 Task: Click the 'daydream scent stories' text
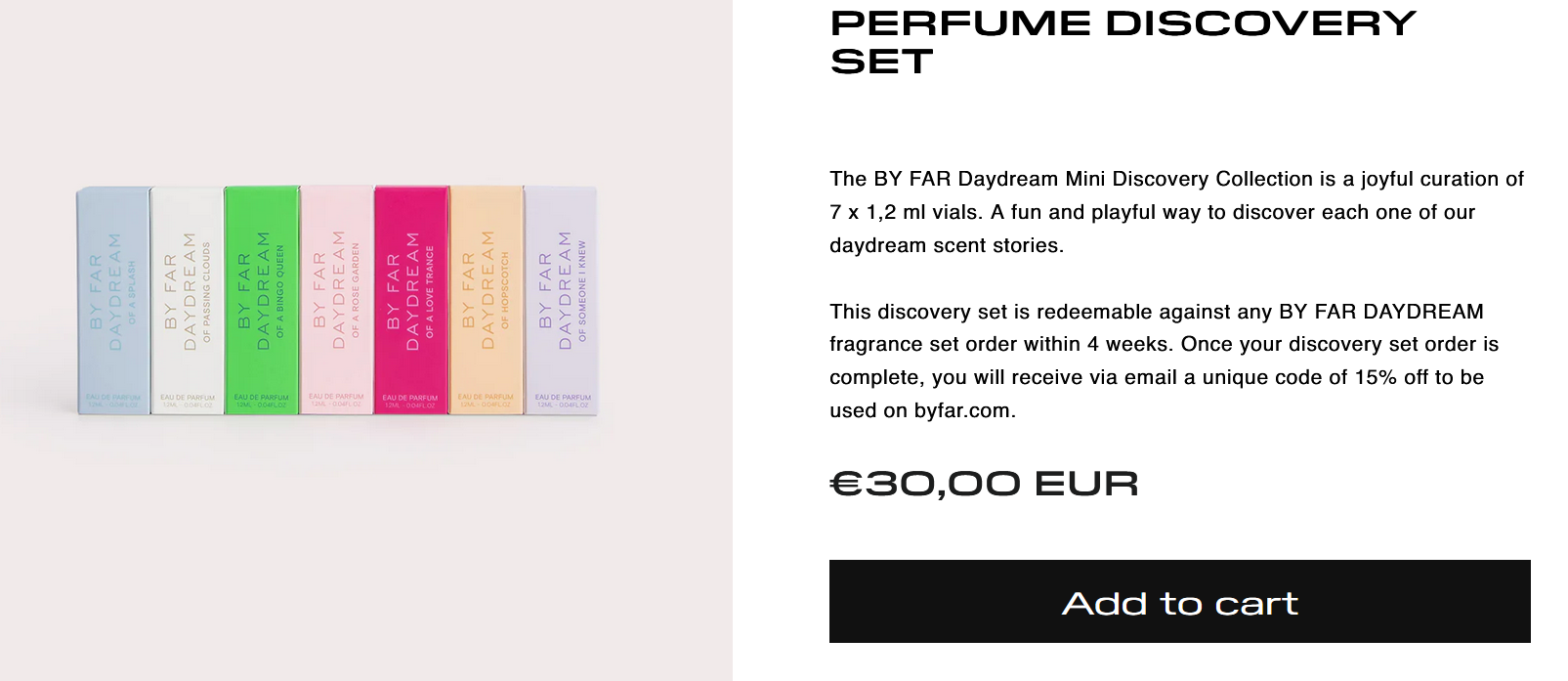pyautogui.click(x=944, y=245)
